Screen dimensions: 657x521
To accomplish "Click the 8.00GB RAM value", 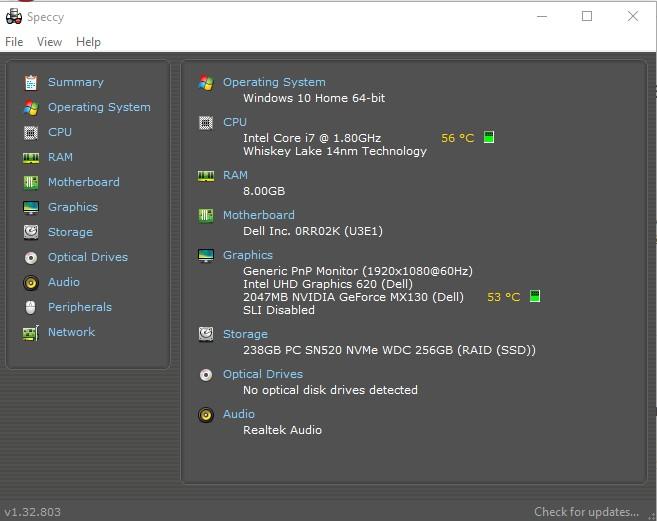I will click(x=264, y=191).
